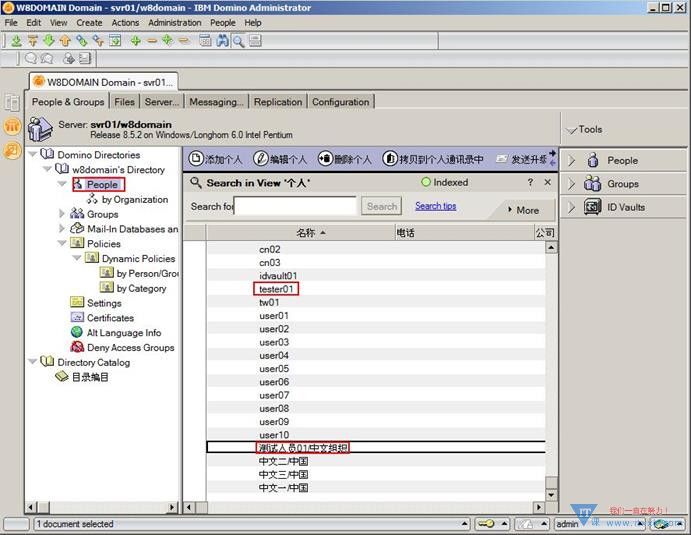Click the green download-to-tray arrow toolbar icon

click(16, 41)
